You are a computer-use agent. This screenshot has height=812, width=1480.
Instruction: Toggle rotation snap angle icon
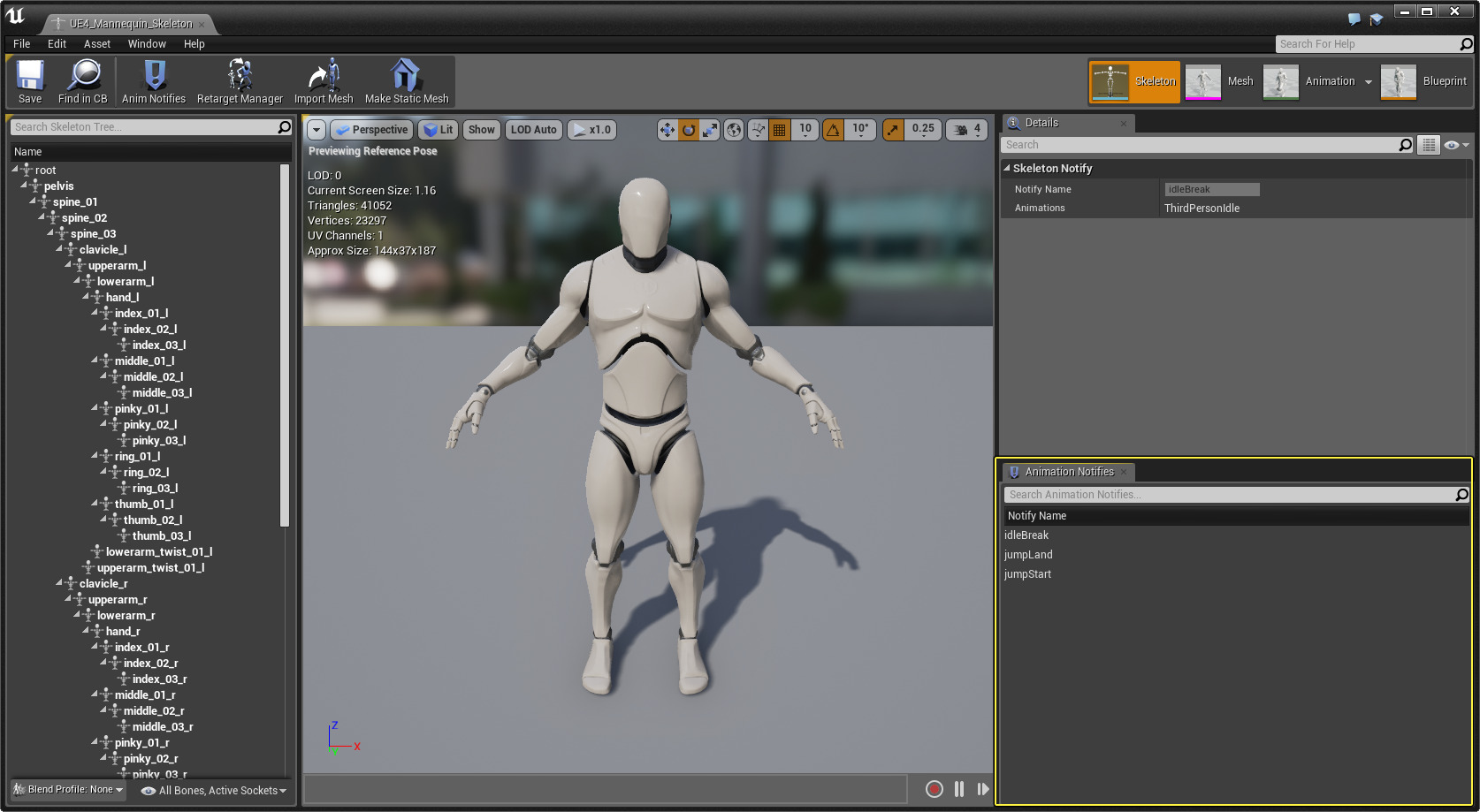(833, 130)
